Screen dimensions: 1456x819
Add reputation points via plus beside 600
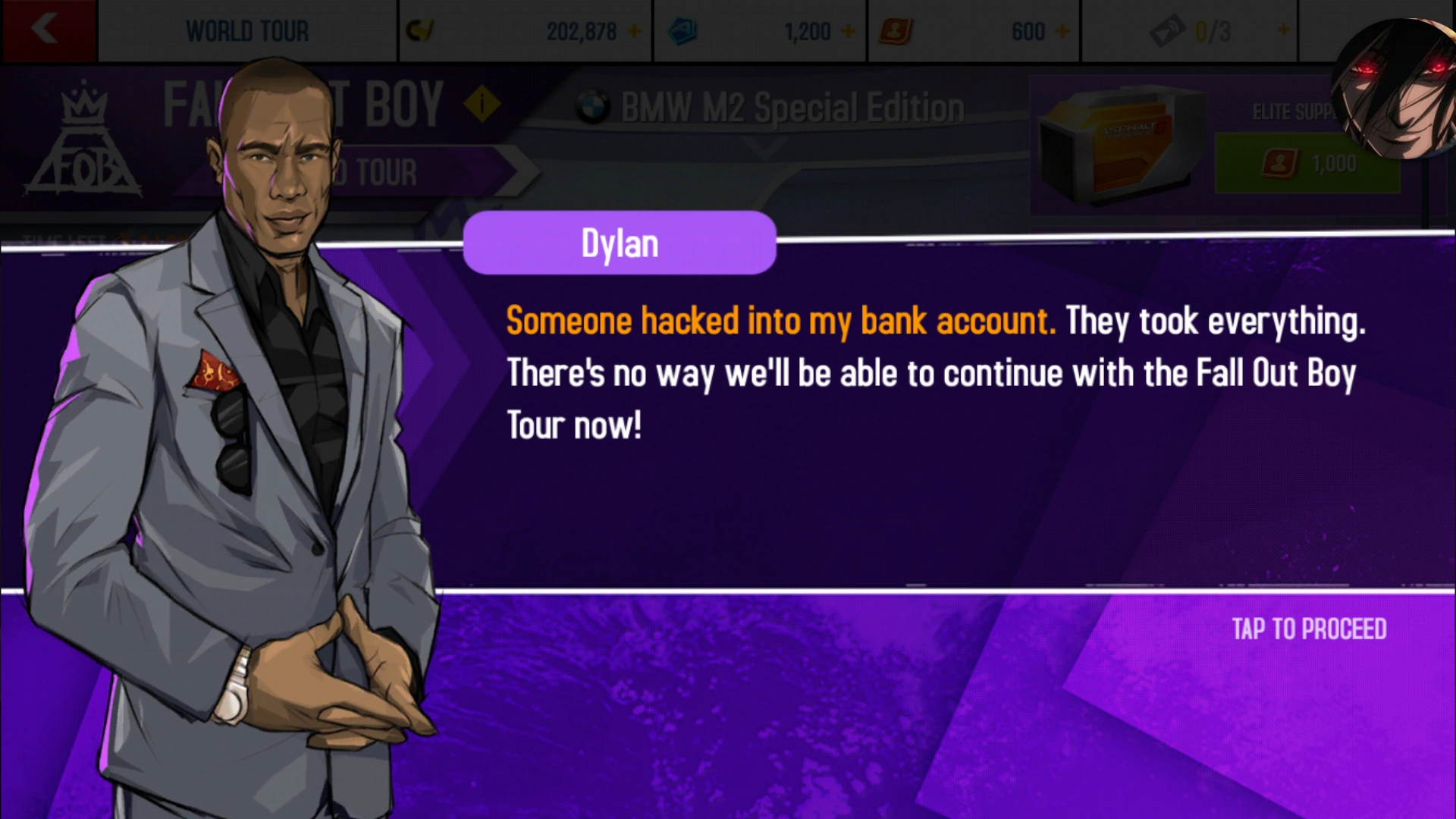click(x=1062, y=31)
